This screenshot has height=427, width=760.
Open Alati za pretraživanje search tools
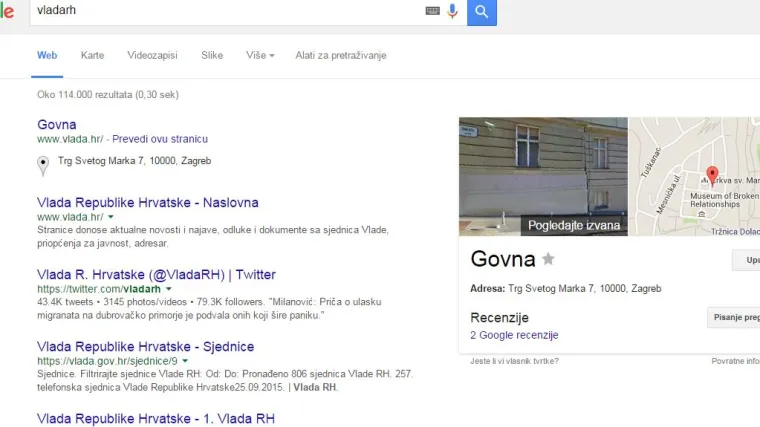[341, 55]
